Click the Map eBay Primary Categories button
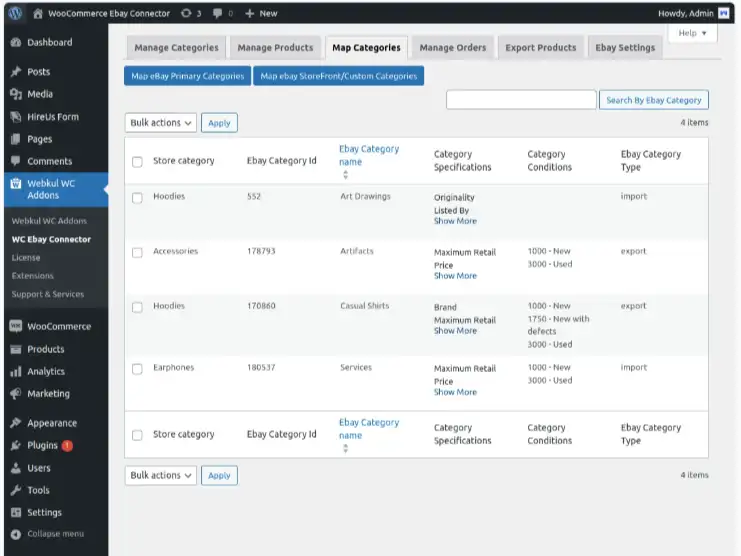The height and width of the screenshot is (556, 741). (187, 76)
